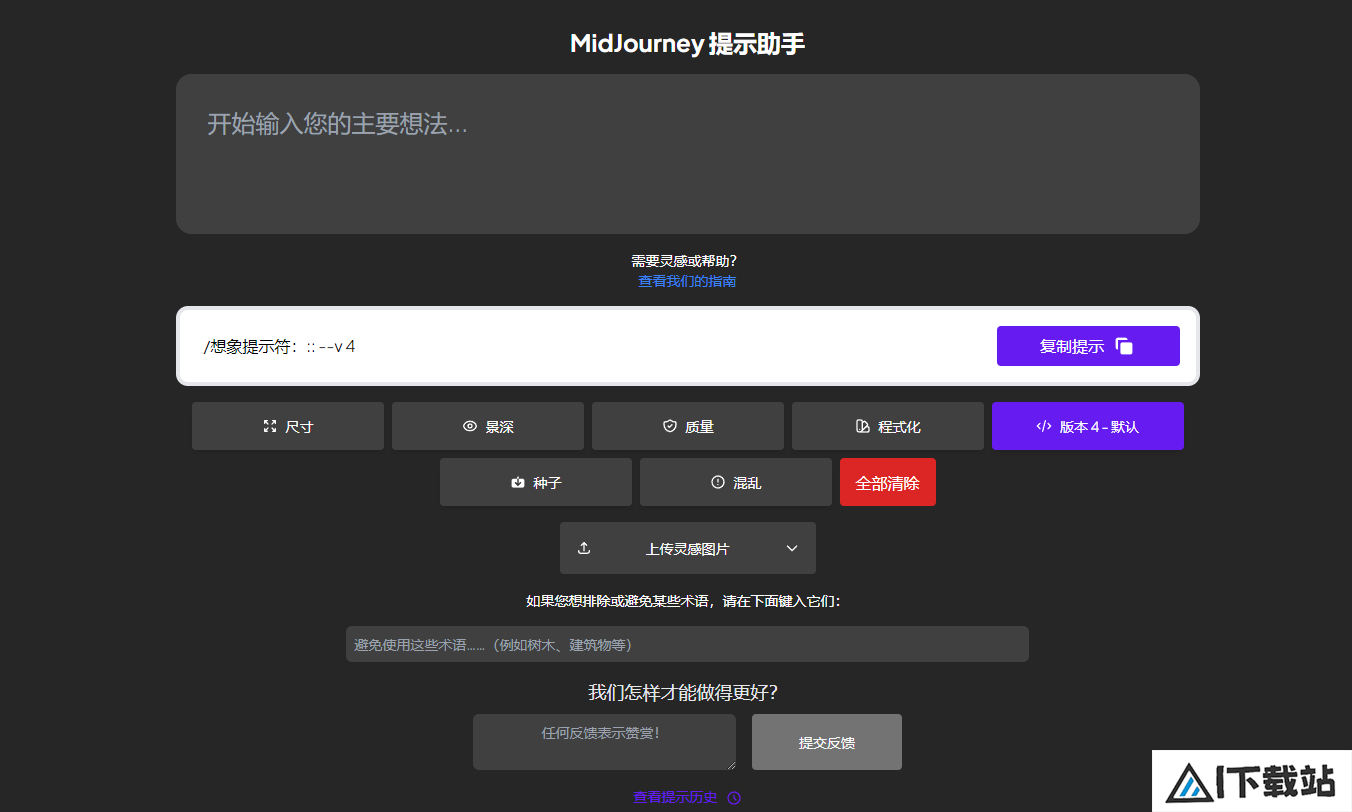Click the copy icon in 复制提示 button
This screenshot has width=1352, height=812.
(1125, 346)
